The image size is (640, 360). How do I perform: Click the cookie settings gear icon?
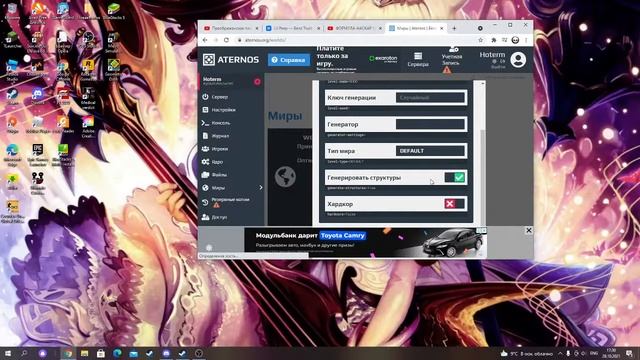tap(209, 248)
